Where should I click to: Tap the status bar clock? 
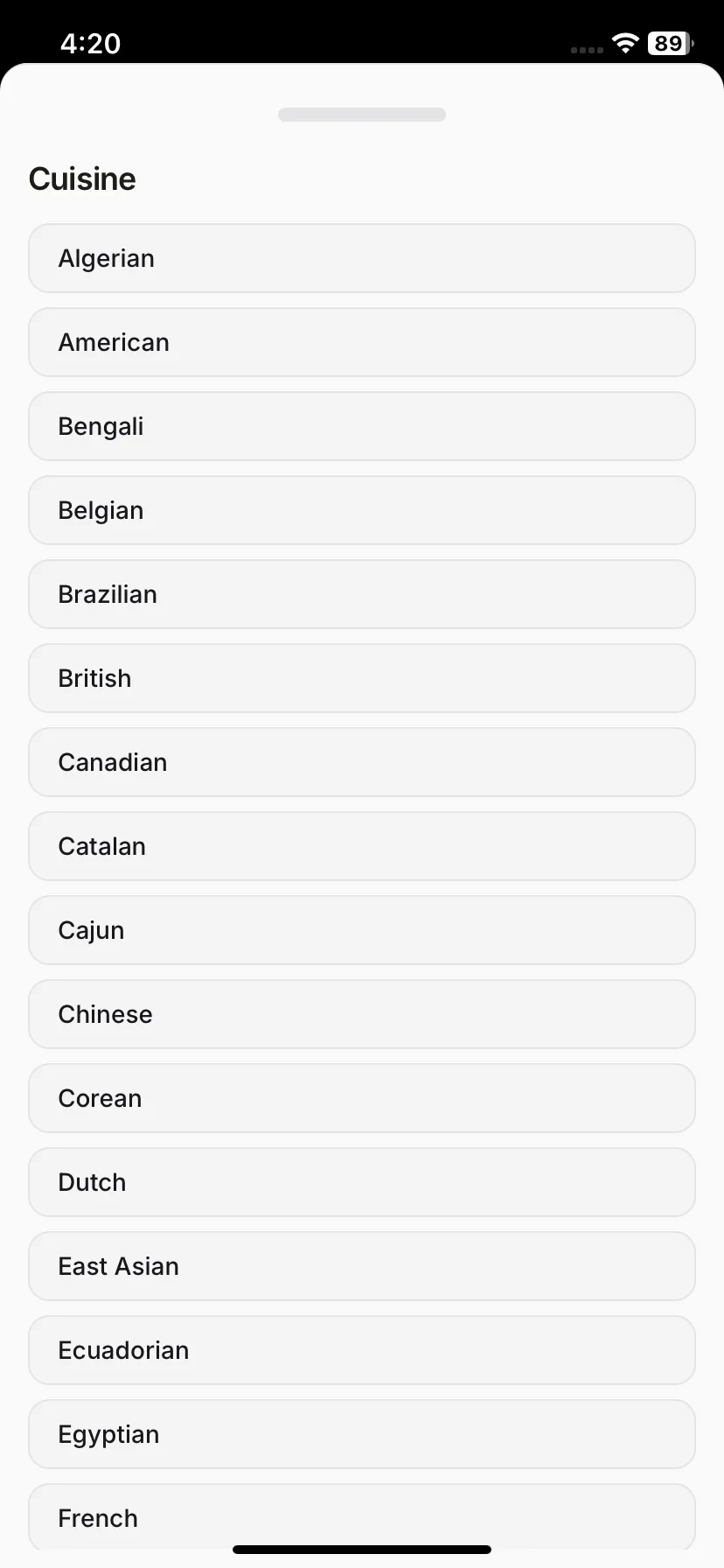90,43
